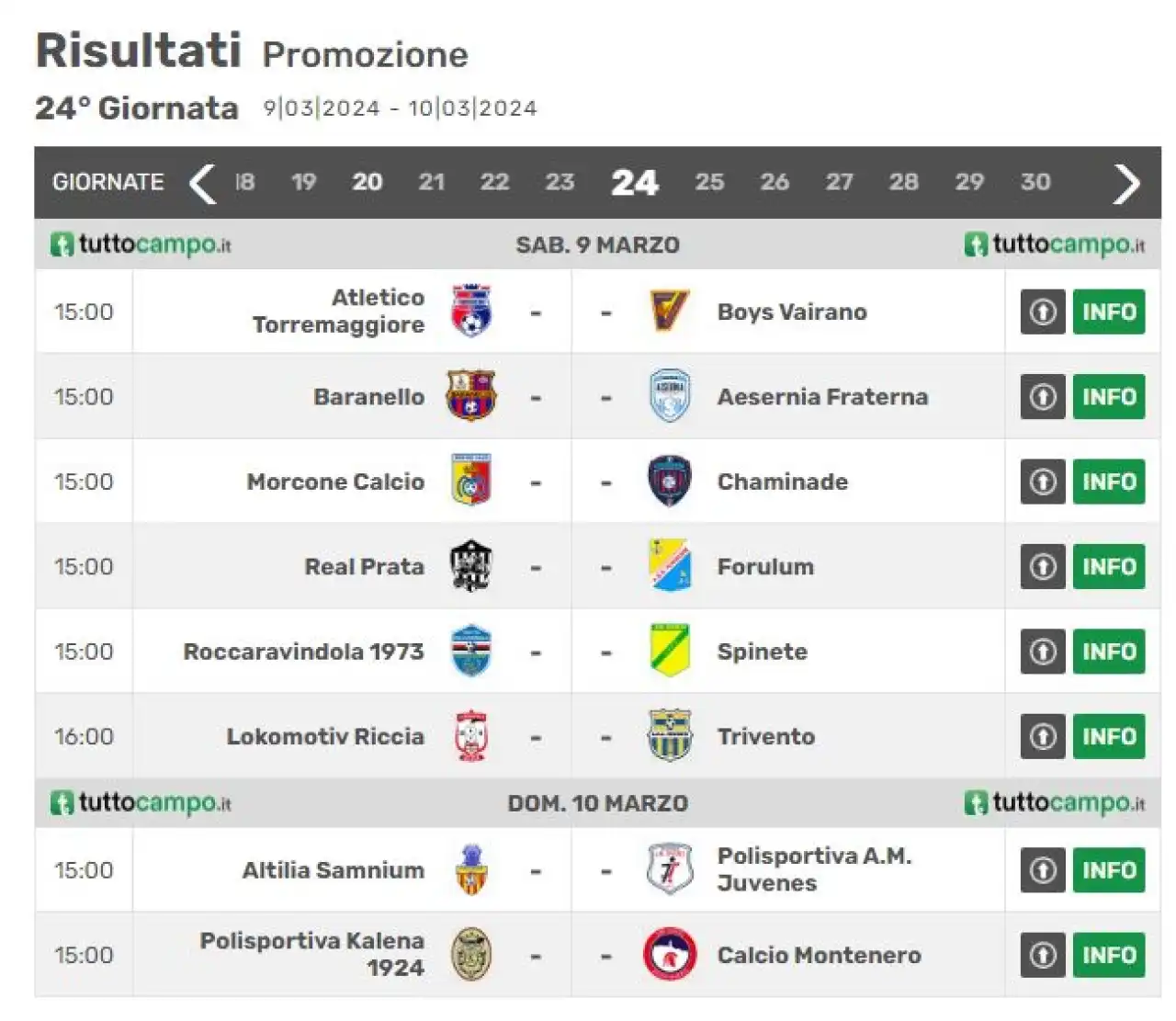The image size is (1176, 1021).
Task: Select giornata 20 in the bar
Action: tap(367, 182)
